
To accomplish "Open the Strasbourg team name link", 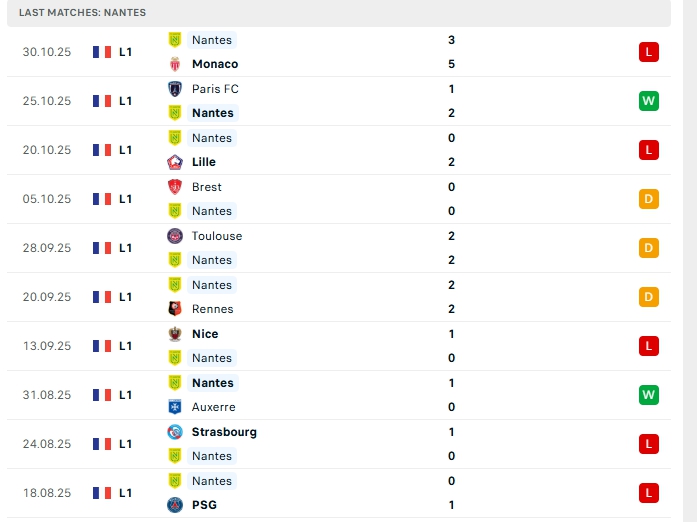I will [224, 432].
